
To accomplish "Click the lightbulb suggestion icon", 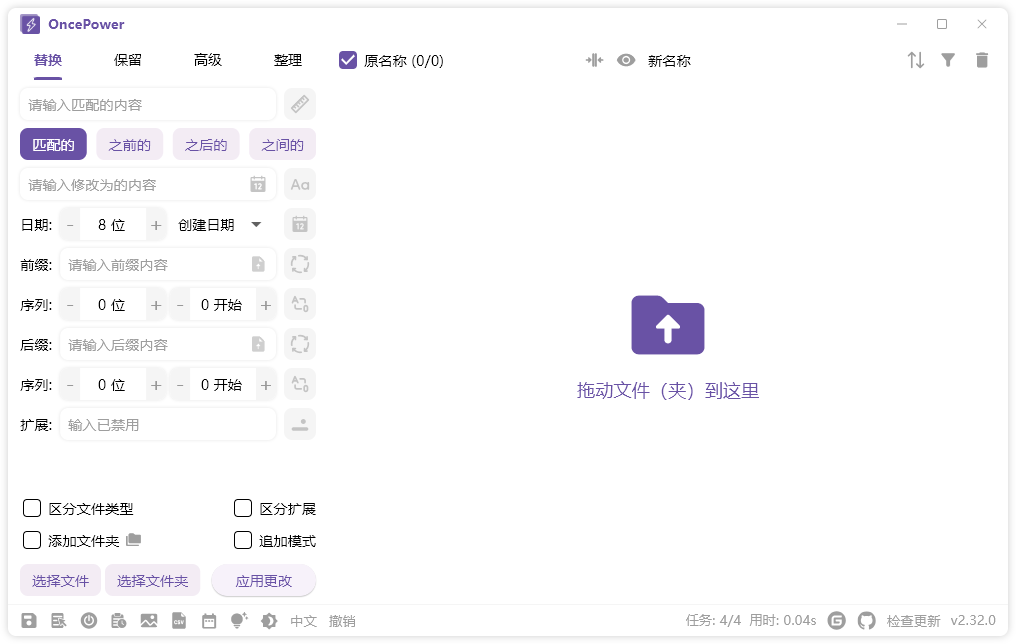I will pos(238,620).
